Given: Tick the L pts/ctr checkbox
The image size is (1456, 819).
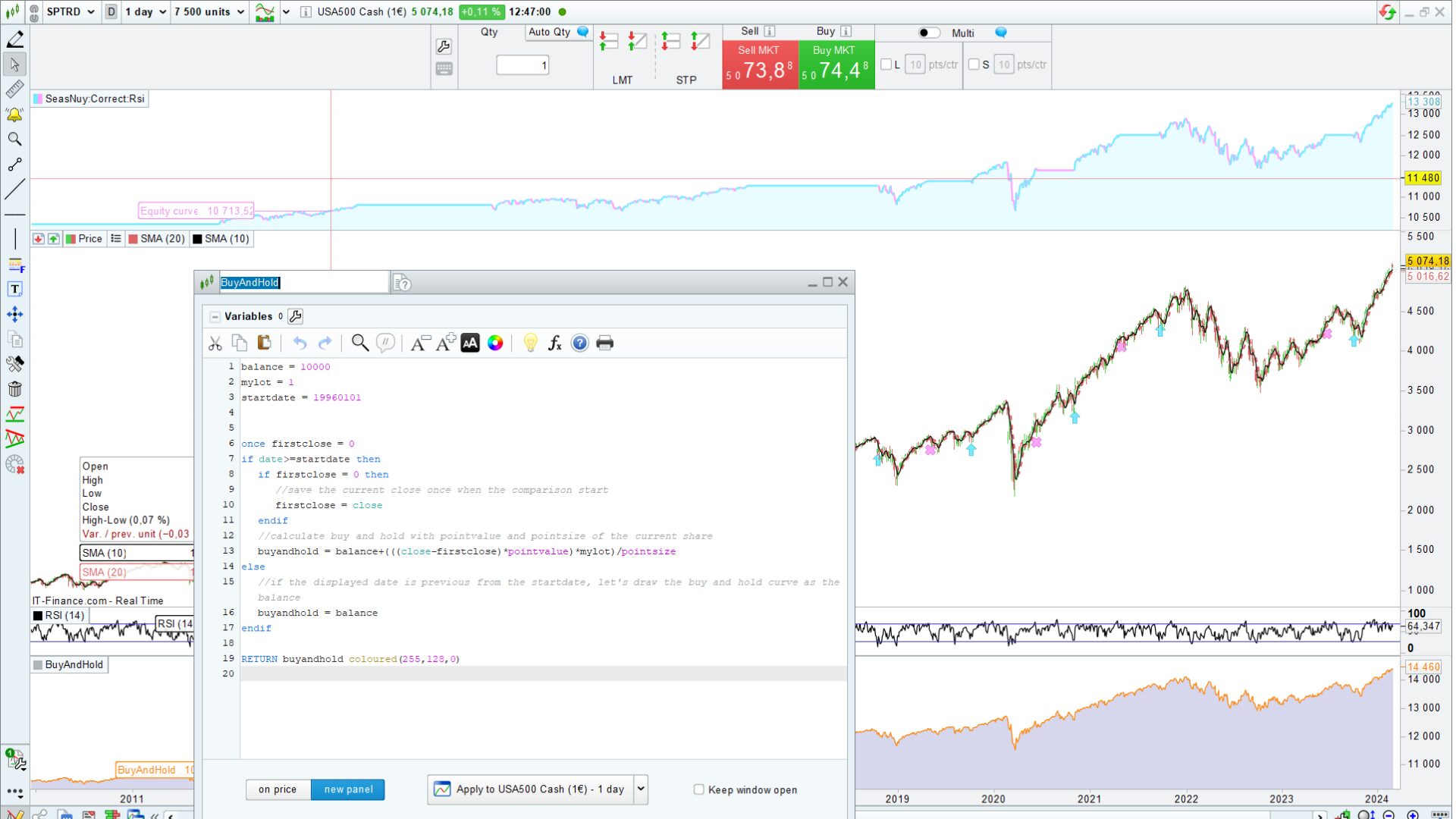Looking at the screenshot, I should coord(886,64).
